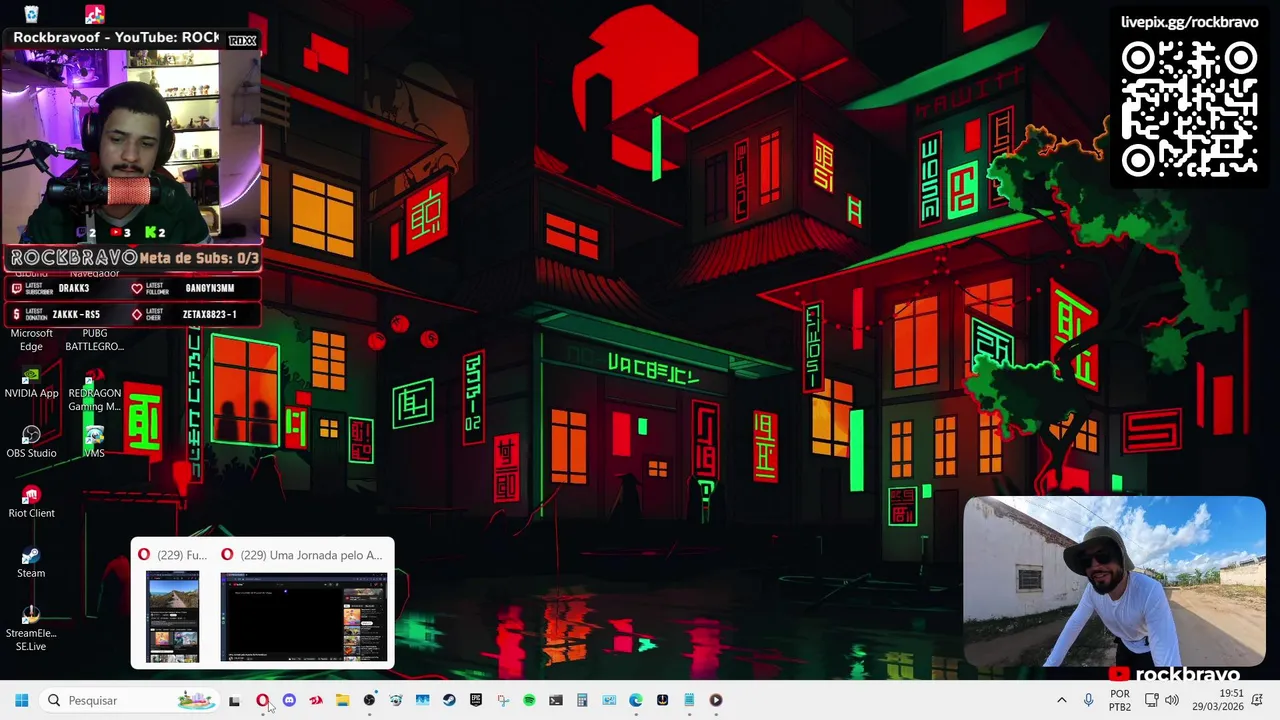Switch to OBS Studio in the taskbar
1280x720 pixels.
coord(369,700)
